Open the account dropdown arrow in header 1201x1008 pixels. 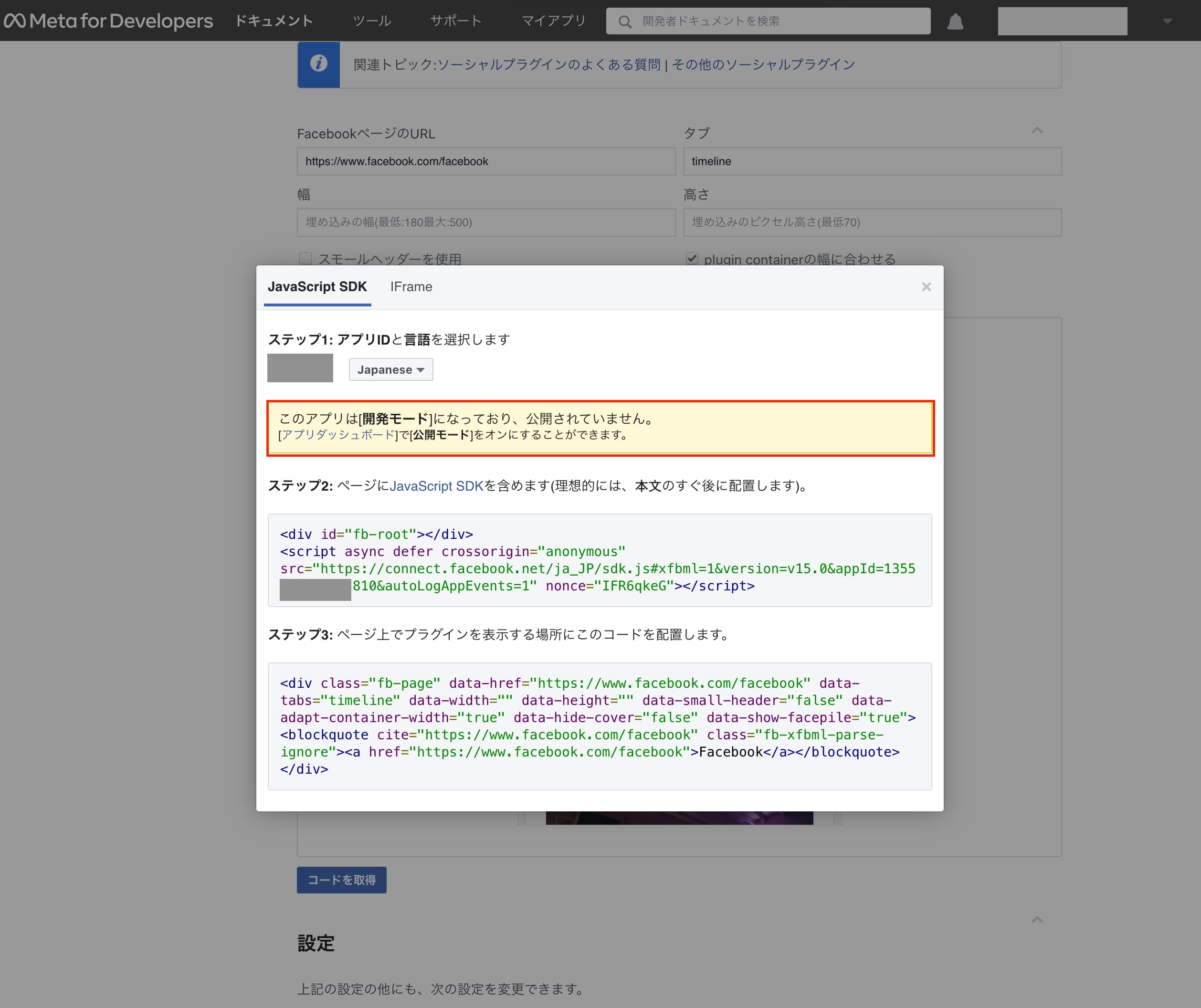coord(1167,22)
